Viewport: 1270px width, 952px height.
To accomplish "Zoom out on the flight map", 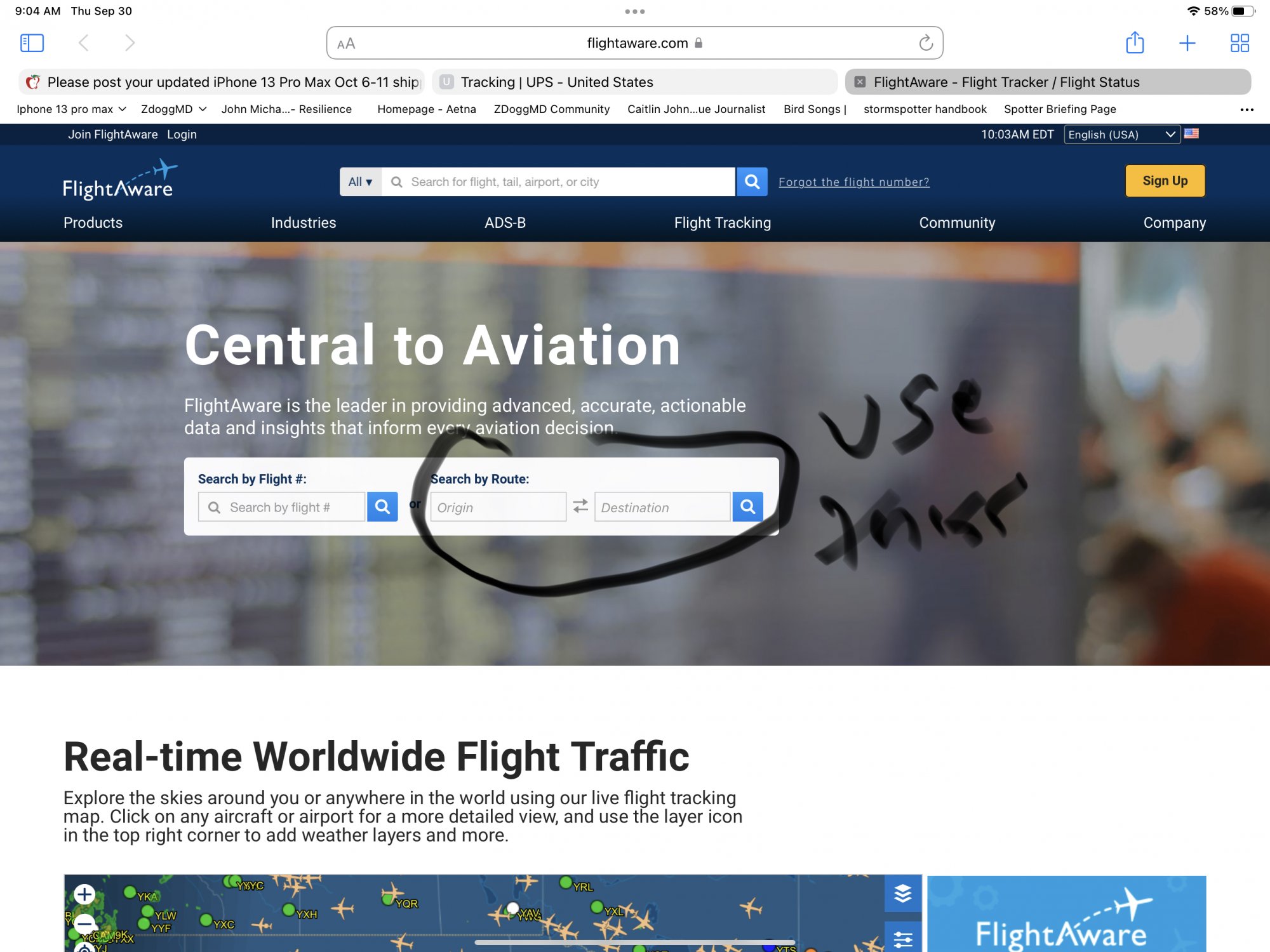I will click(84, 923).
